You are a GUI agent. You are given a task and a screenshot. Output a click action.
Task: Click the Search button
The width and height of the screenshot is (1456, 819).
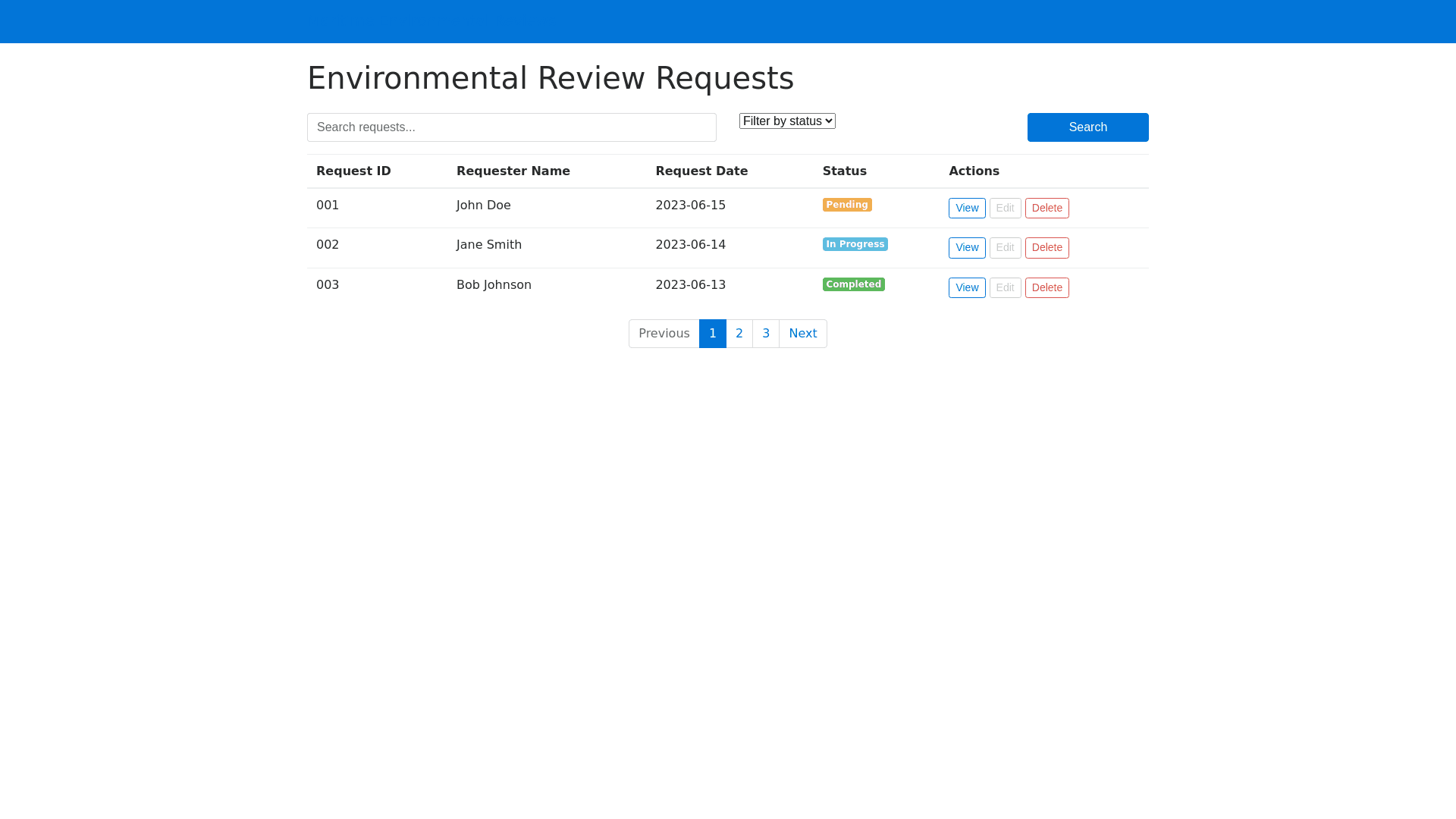[1087, 127]
